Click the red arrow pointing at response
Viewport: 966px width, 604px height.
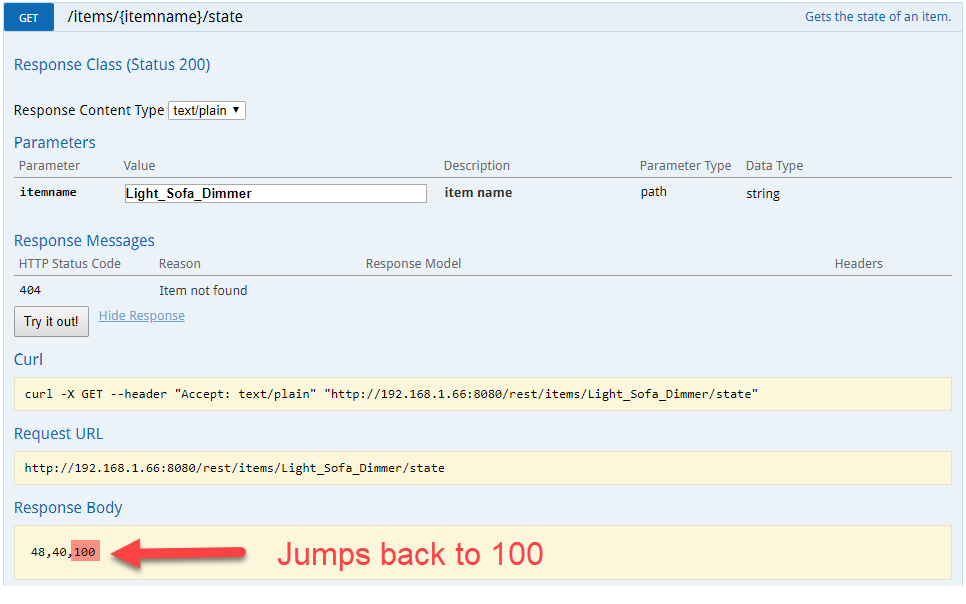pyautogui.click(x=178, y=553)
